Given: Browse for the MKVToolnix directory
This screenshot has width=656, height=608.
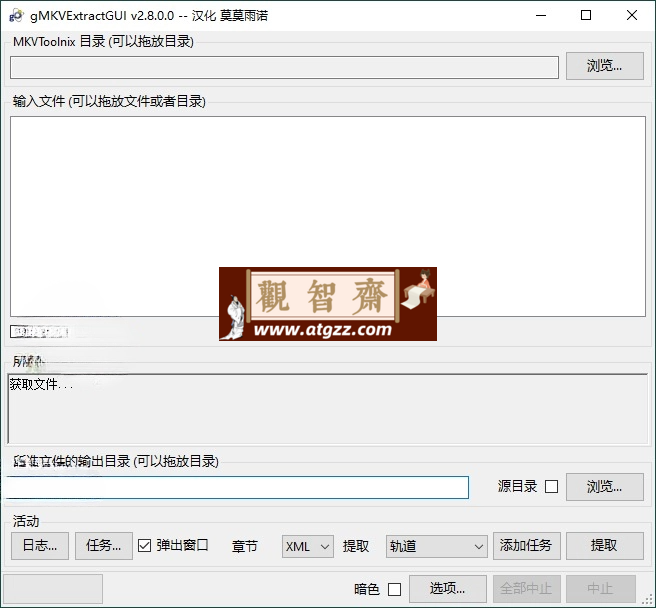Looking at the screenshot, I should pyautogui.click(x=605, y=66).
